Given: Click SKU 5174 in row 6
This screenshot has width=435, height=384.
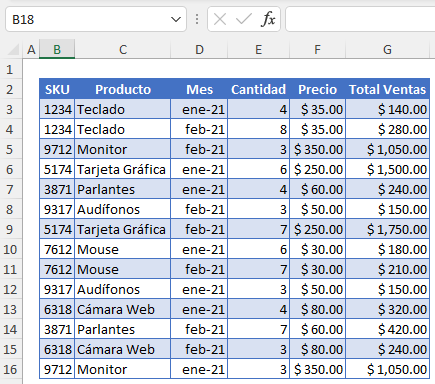Looking at the screenshot, I should point(57,169).
